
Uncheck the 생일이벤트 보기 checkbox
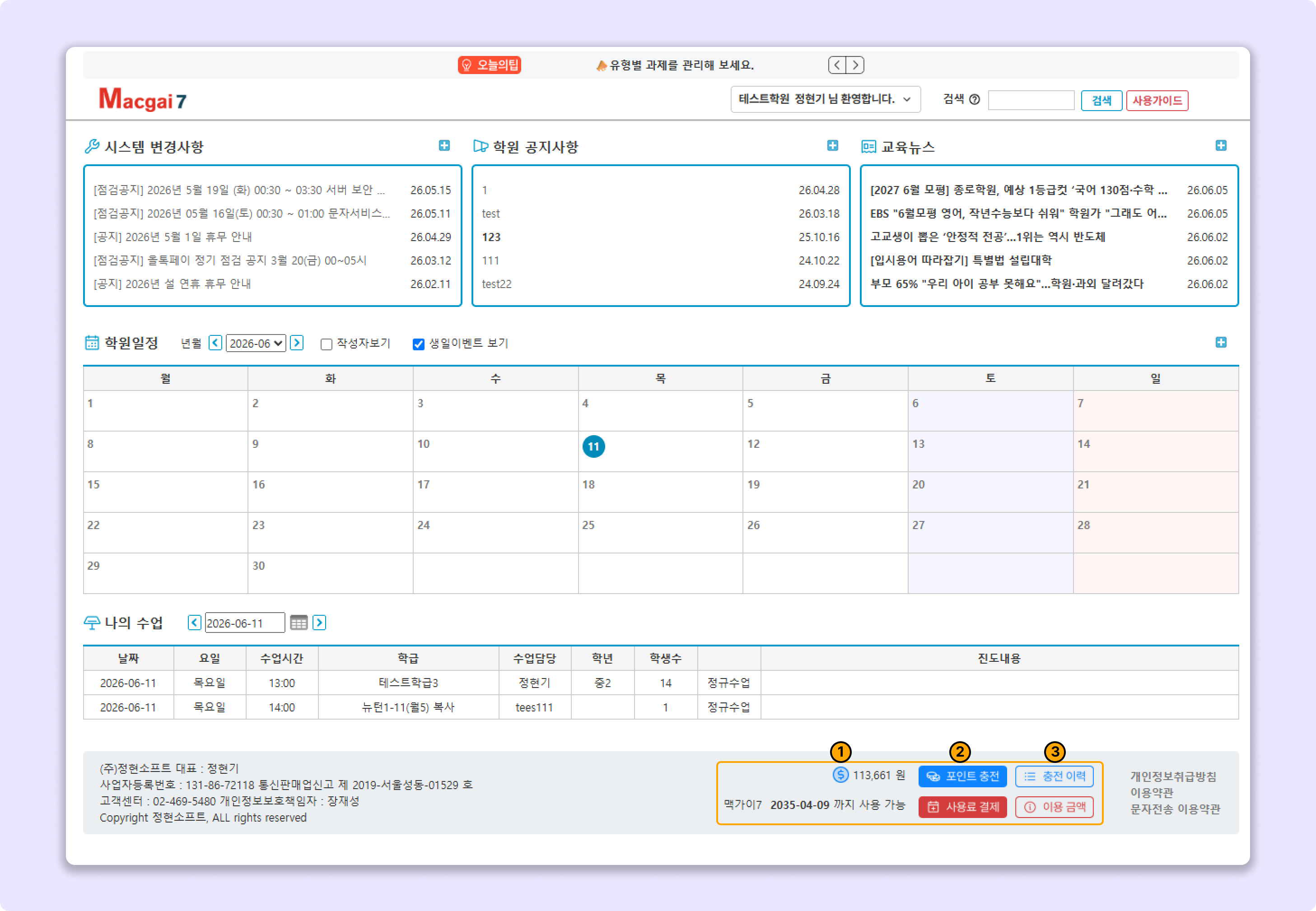click(419, 344)
